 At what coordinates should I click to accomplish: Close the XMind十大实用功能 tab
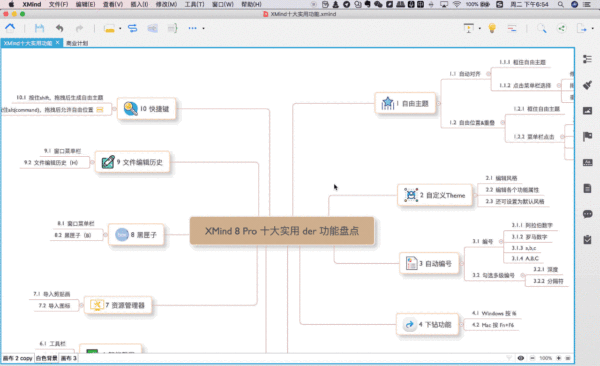[57, 42]
